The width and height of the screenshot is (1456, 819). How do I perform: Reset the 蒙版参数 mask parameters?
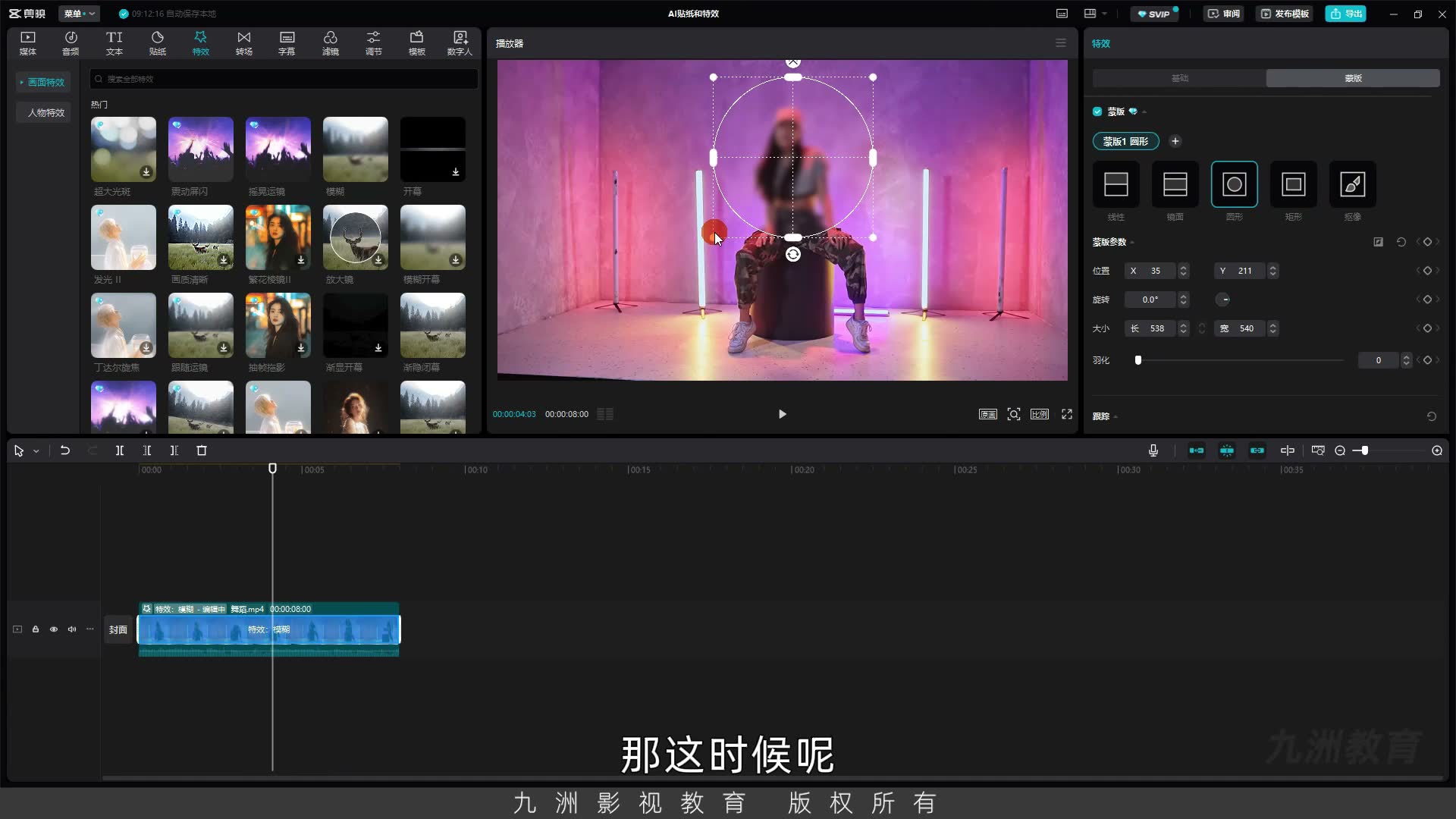coord(1401,242)
